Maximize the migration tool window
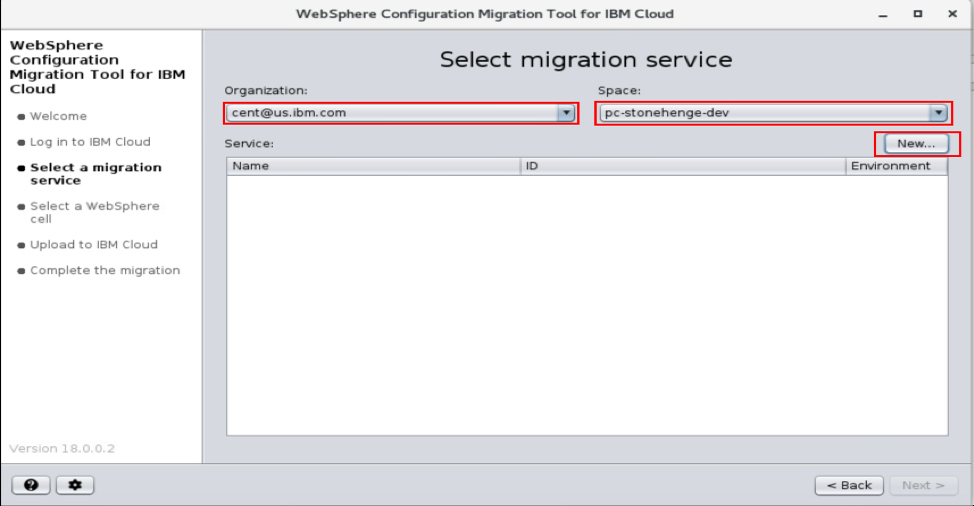The height and width of the screenshot is (506, 974). pos(918,14)
